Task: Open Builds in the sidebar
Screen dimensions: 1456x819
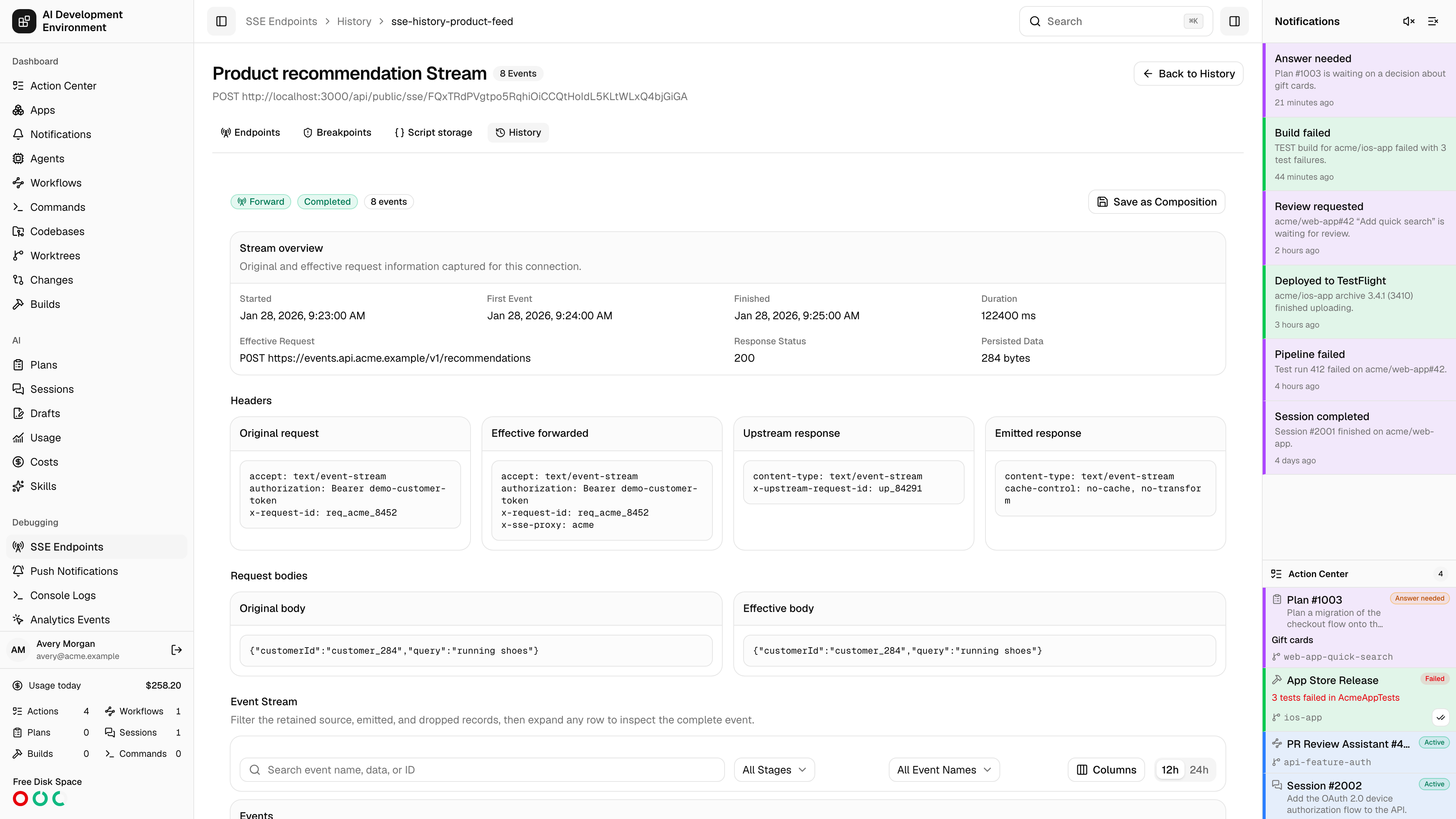Action: point(97,304)
